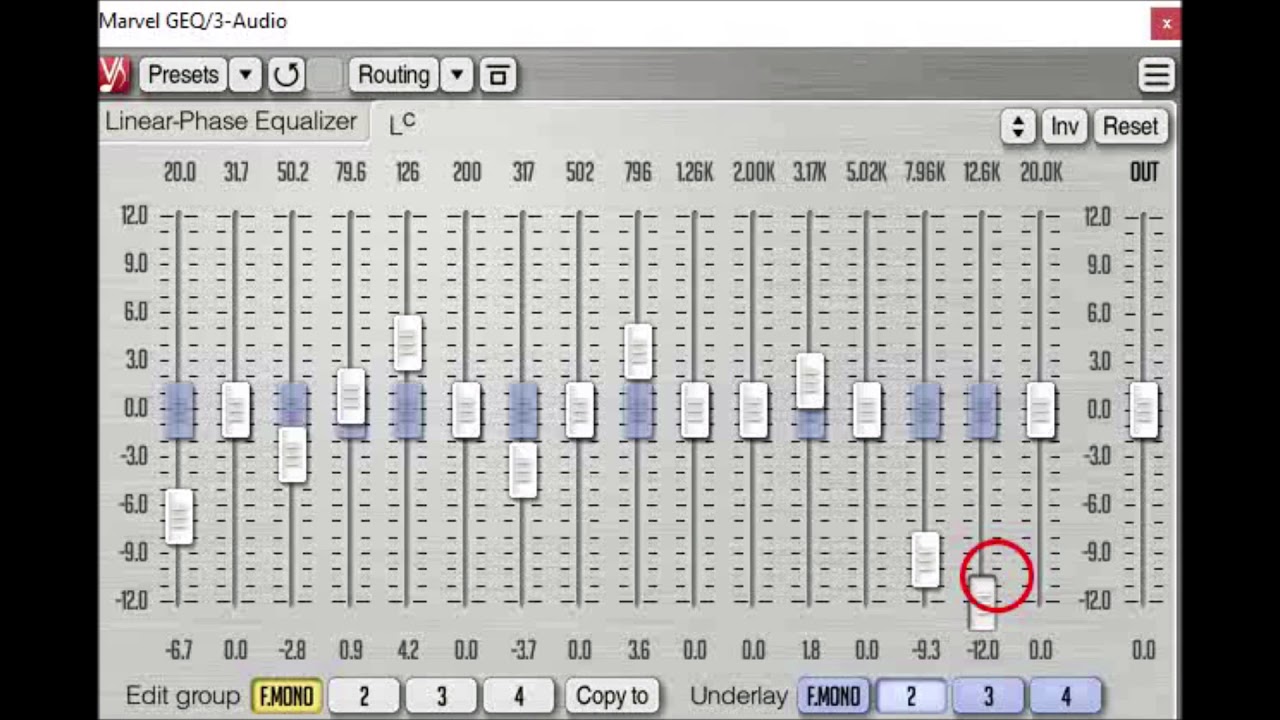Click the -6.7 gain value under 20.0

coord(178,650)
